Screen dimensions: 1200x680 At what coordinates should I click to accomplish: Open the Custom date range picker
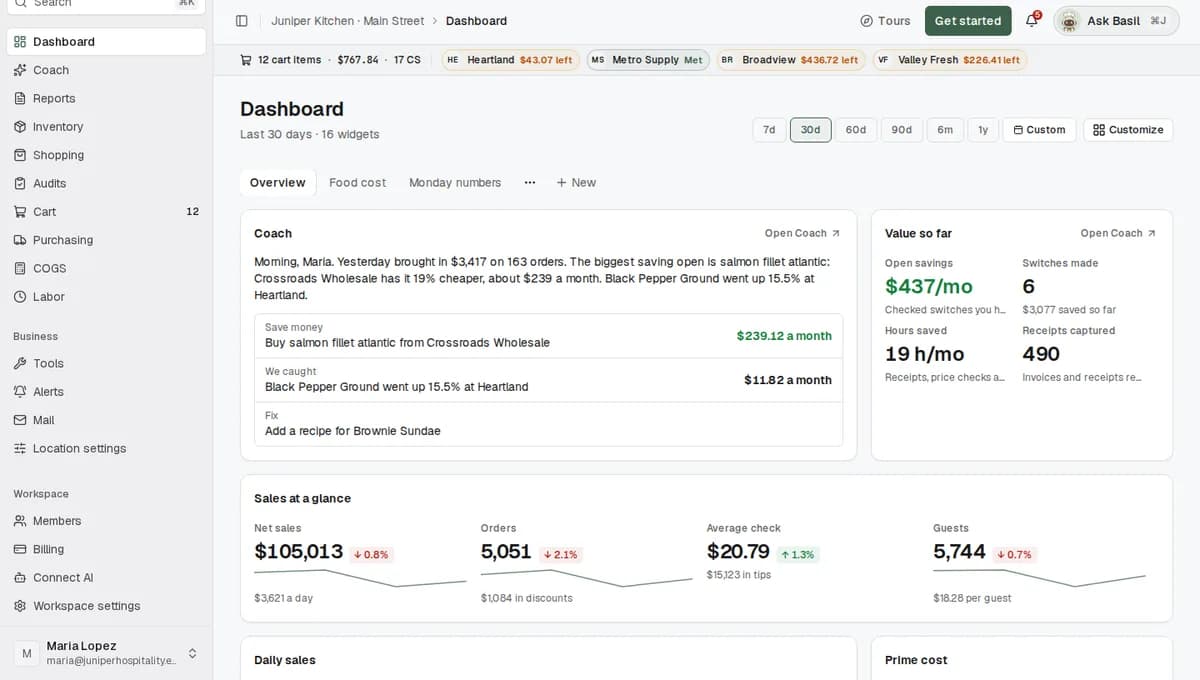pos(1040,130)
